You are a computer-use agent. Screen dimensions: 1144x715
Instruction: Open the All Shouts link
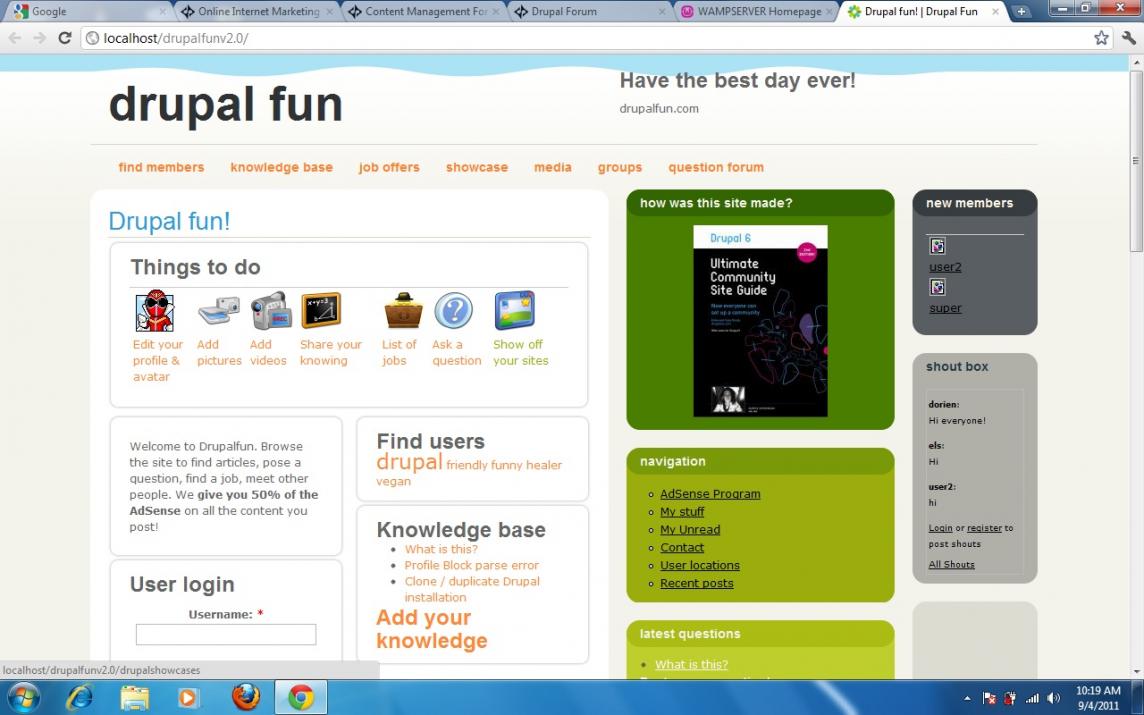coord(951,564)
